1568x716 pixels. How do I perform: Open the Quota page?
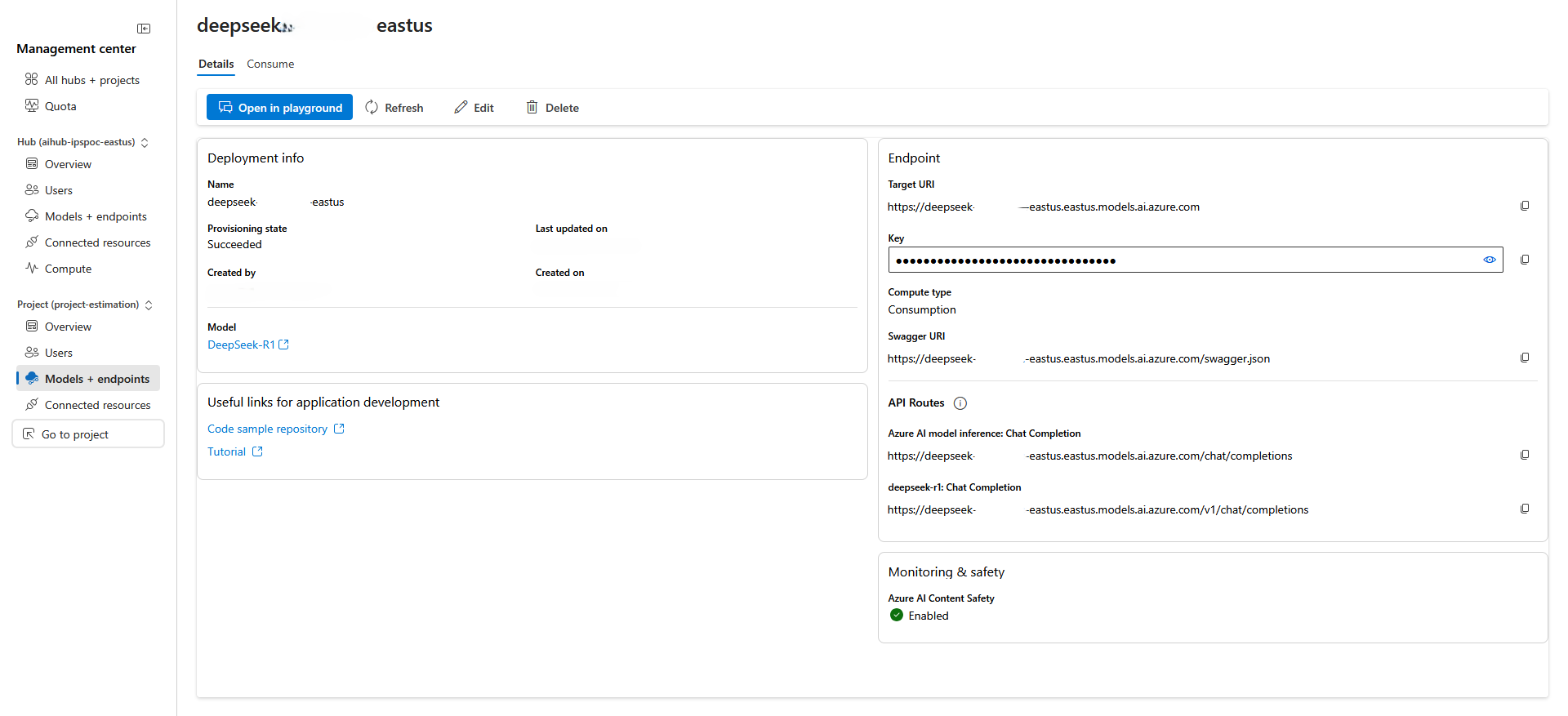pyautogui.click(x=51, y=106)
